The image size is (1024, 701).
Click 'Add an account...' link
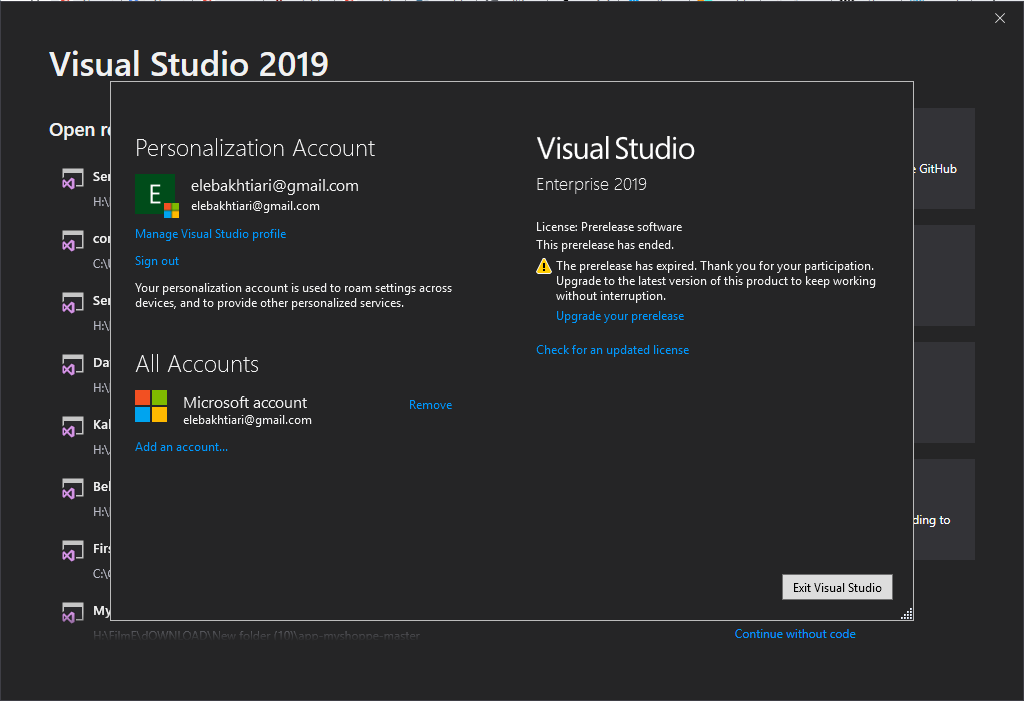[181, 447]
